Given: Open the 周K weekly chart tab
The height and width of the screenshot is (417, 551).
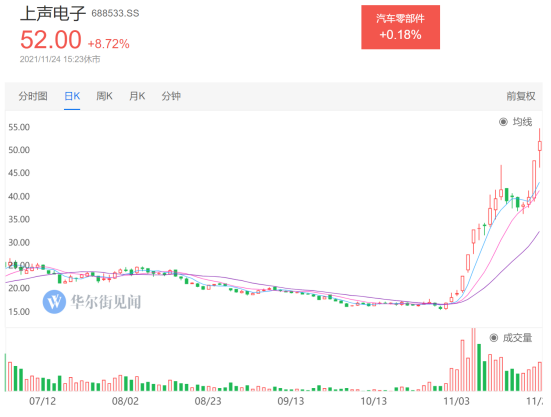Looking at the screenshot, I should (104, 96).
